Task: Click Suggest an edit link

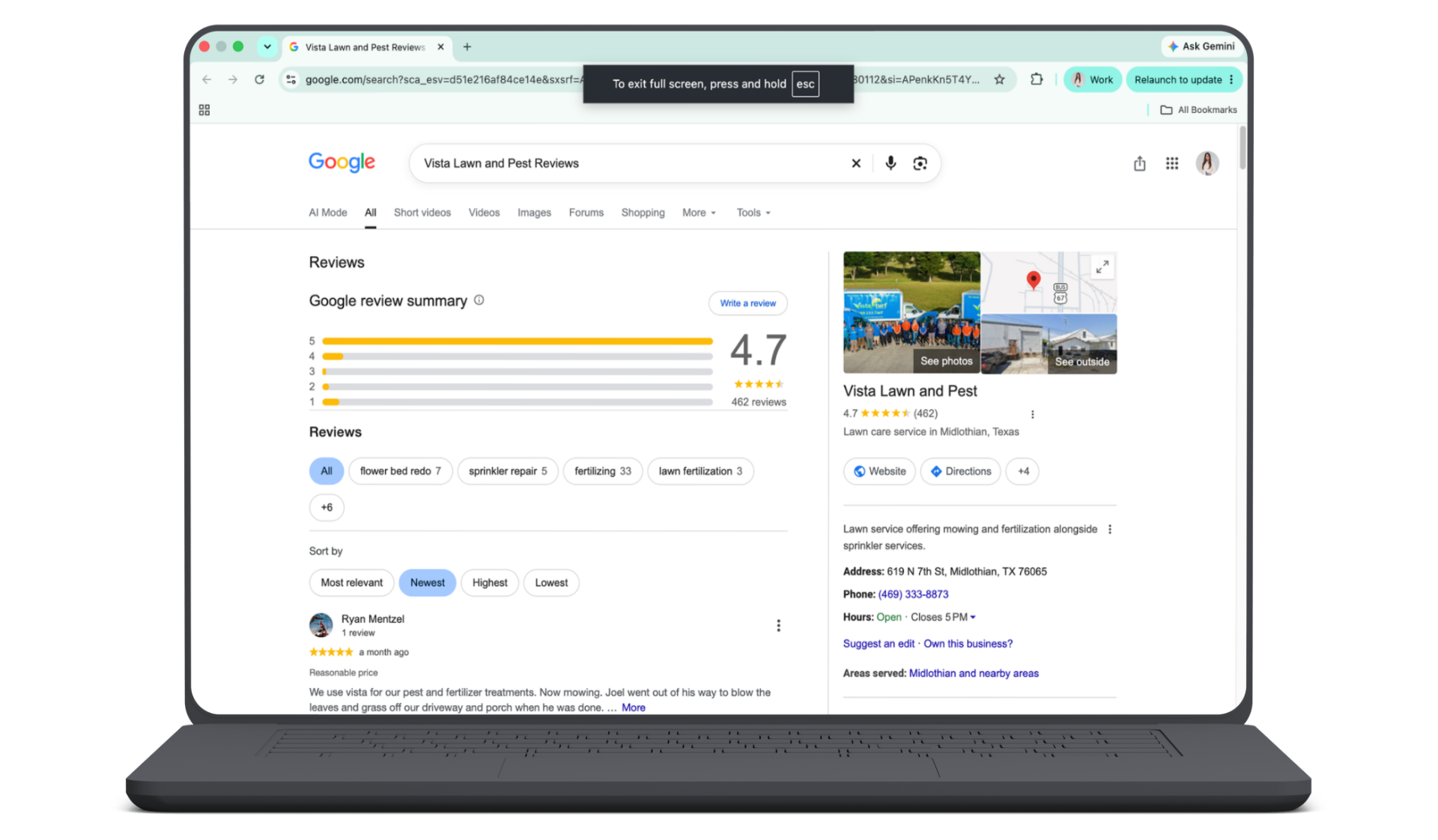Action: tap(879, 644)
